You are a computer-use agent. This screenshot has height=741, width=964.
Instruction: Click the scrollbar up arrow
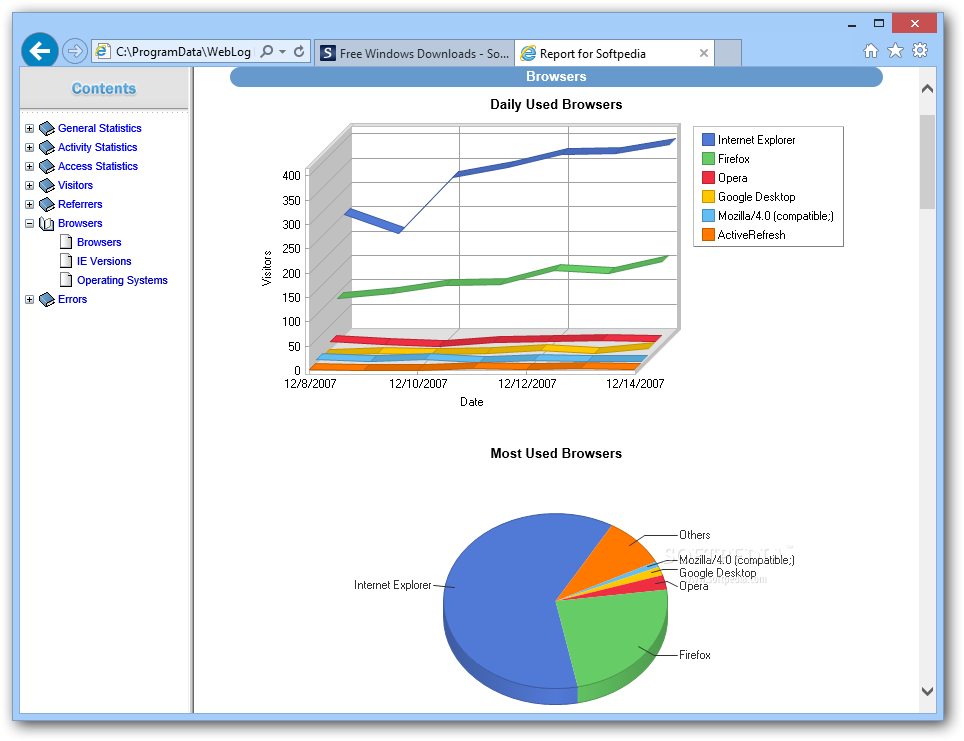[927, 89]
